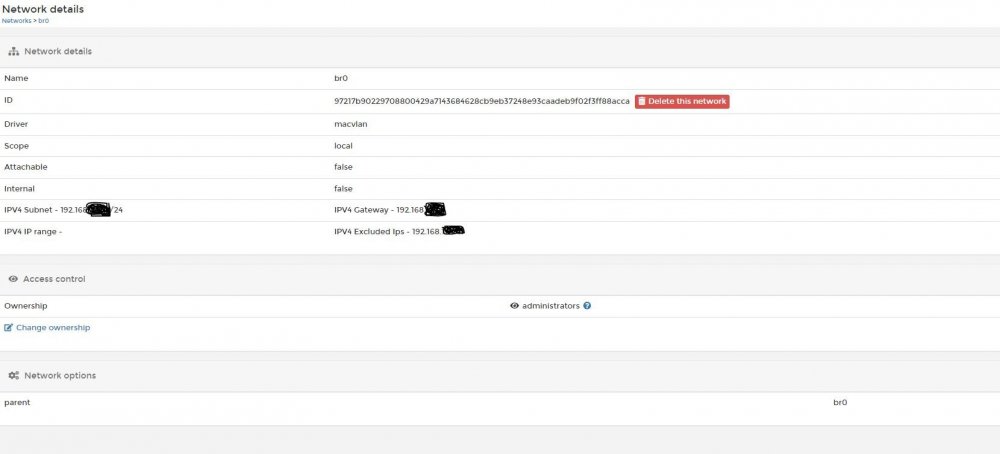Click the parent option label
Image resolution: width=1000 pixels, height=454 pixels.
(17, 403)
